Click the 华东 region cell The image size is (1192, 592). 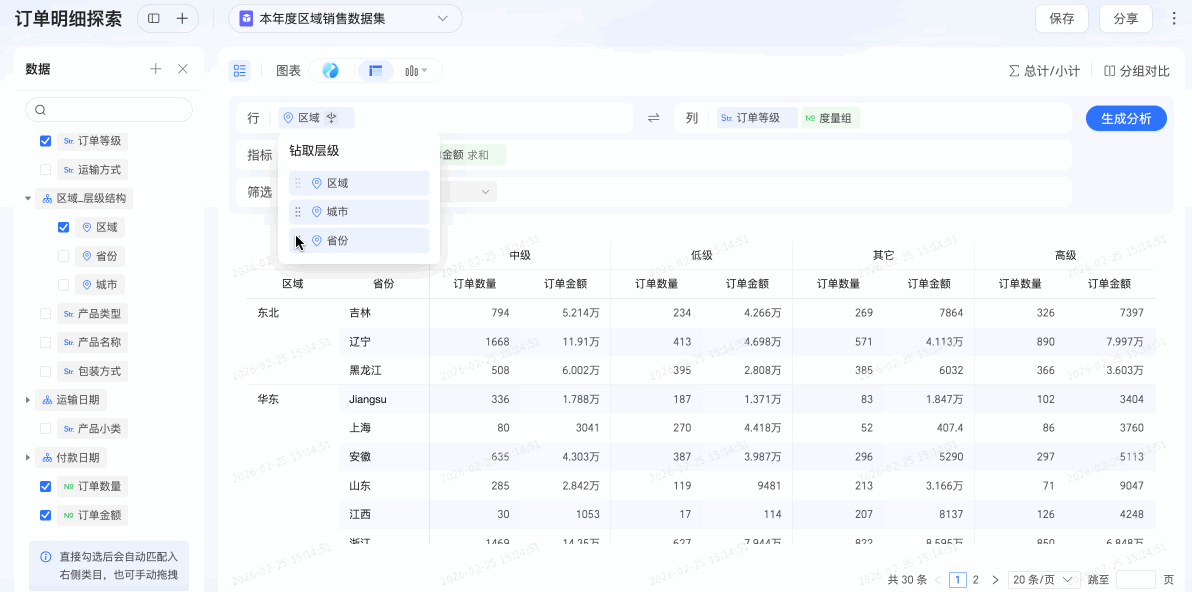268,398
